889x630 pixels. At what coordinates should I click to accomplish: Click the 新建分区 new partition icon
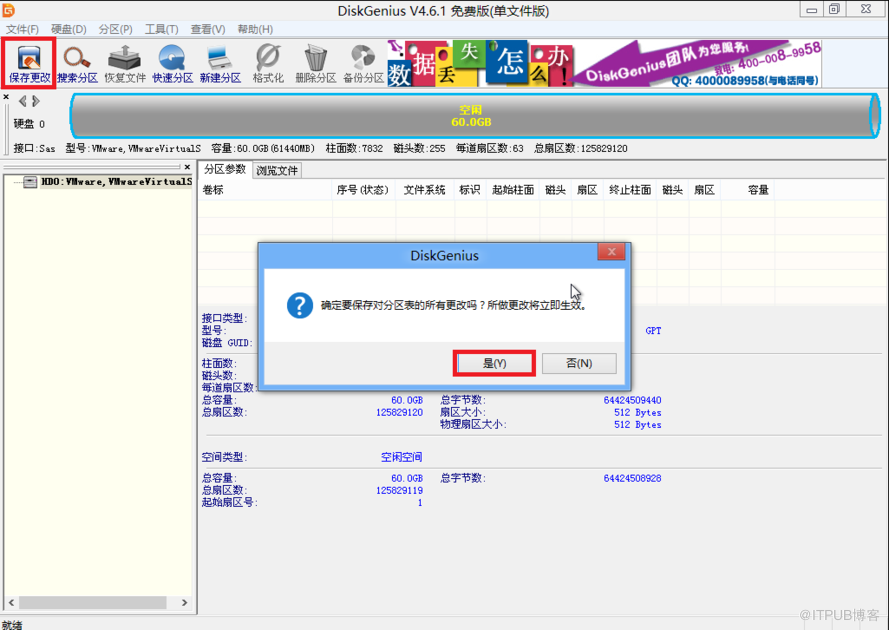coord(220,64)
